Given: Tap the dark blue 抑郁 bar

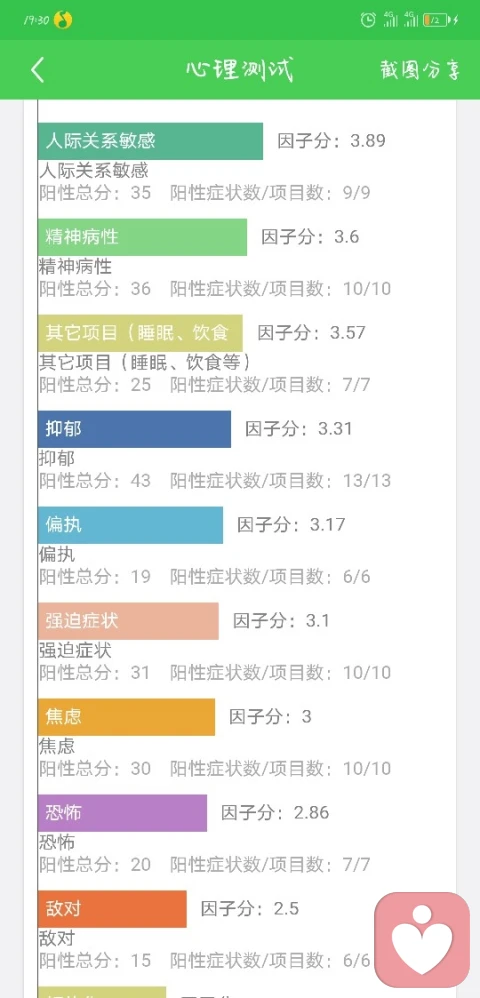Looking at the screenshot, I should [x=134, y=429].
